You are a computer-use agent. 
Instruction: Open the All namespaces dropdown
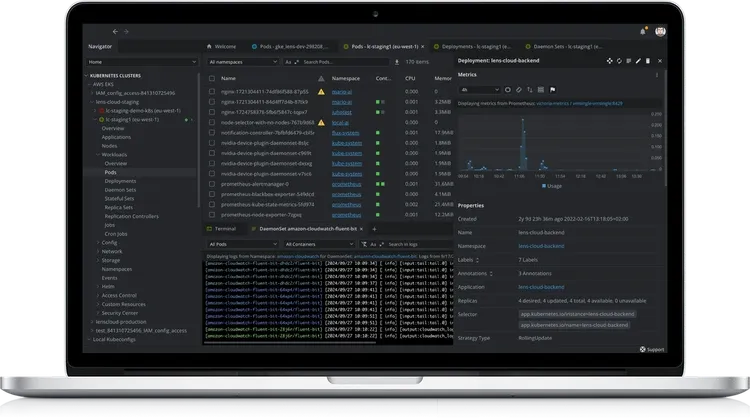243,62
